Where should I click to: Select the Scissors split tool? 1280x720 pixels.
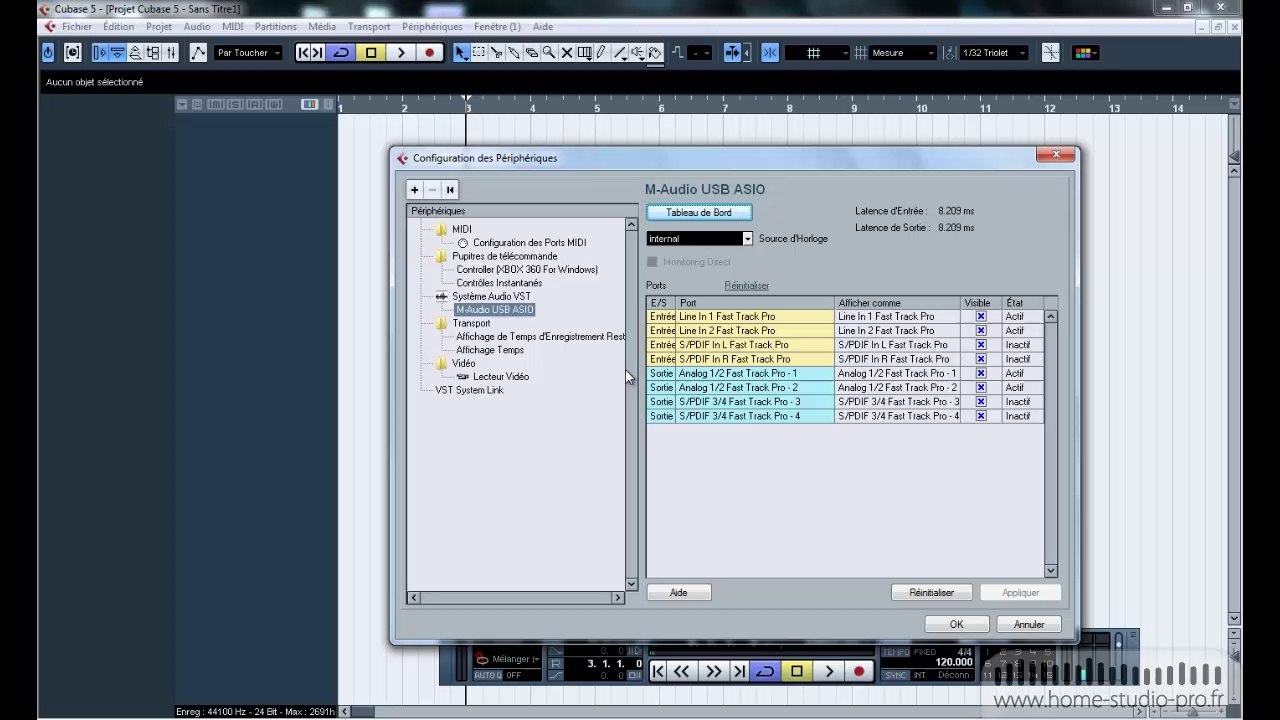tap(496, 53)
